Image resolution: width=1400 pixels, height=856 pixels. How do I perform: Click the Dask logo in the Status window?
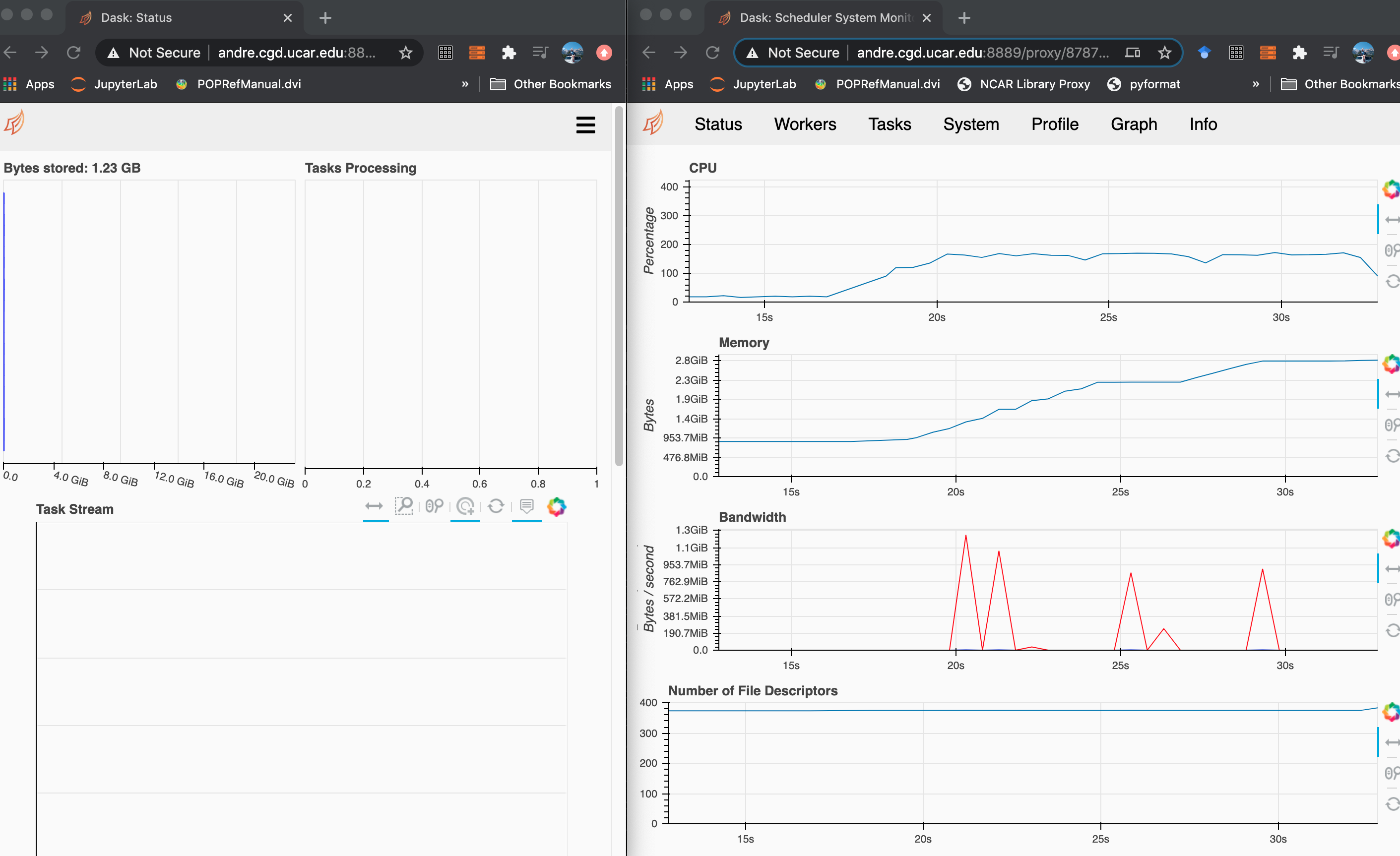(x=15, y=122)
